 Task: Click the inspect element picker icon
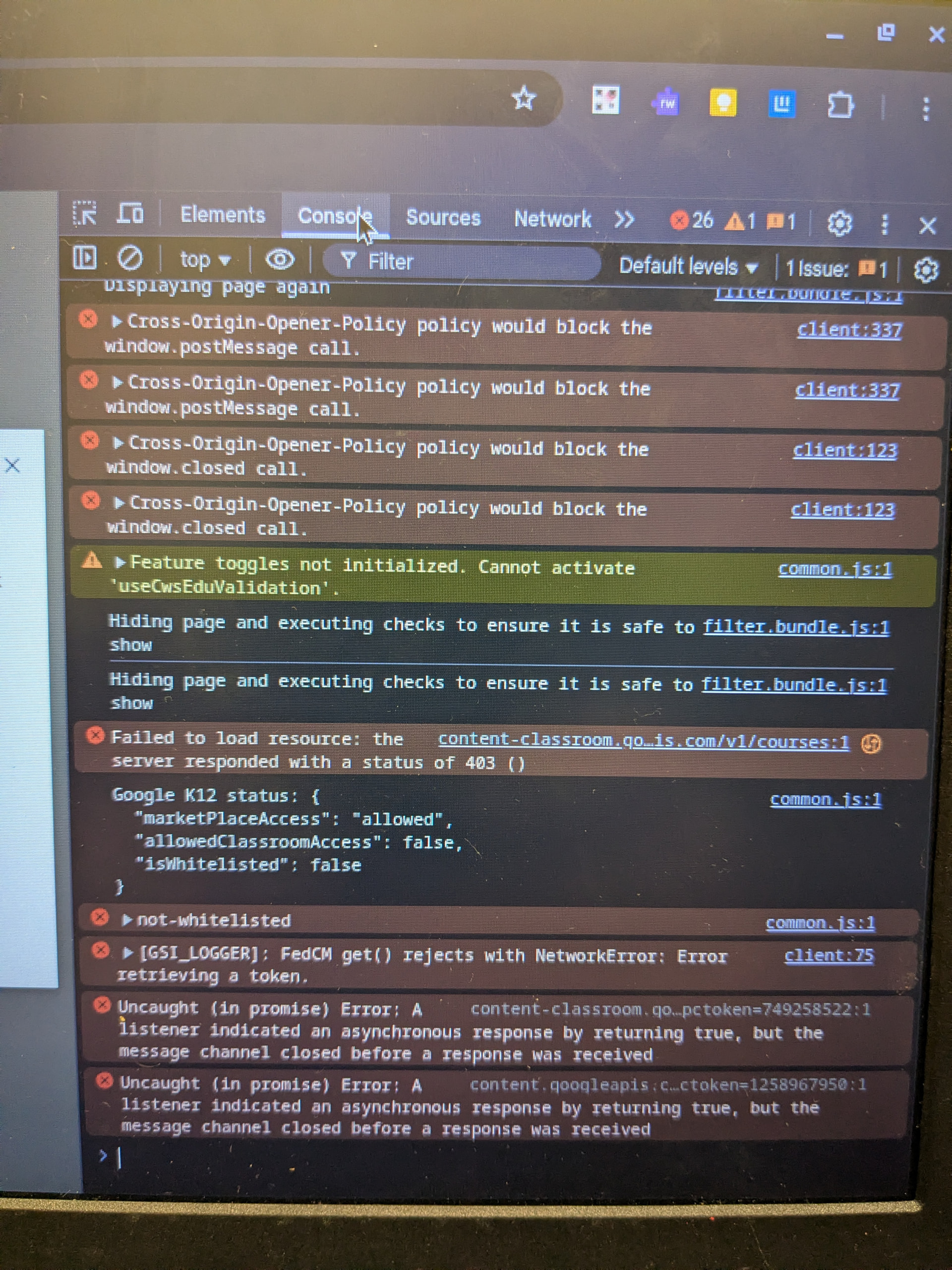click(x=85, y=214)
